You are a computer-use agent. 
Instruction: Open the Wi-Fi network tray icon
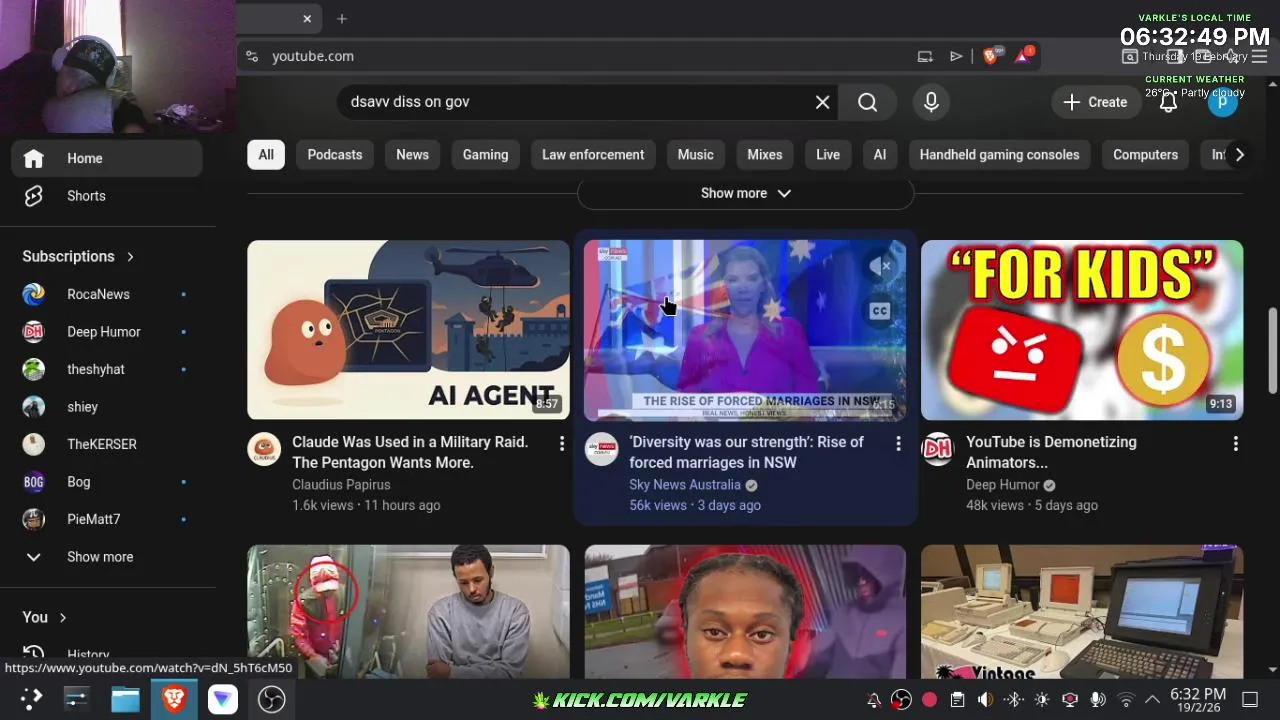tap(1126, 700)
